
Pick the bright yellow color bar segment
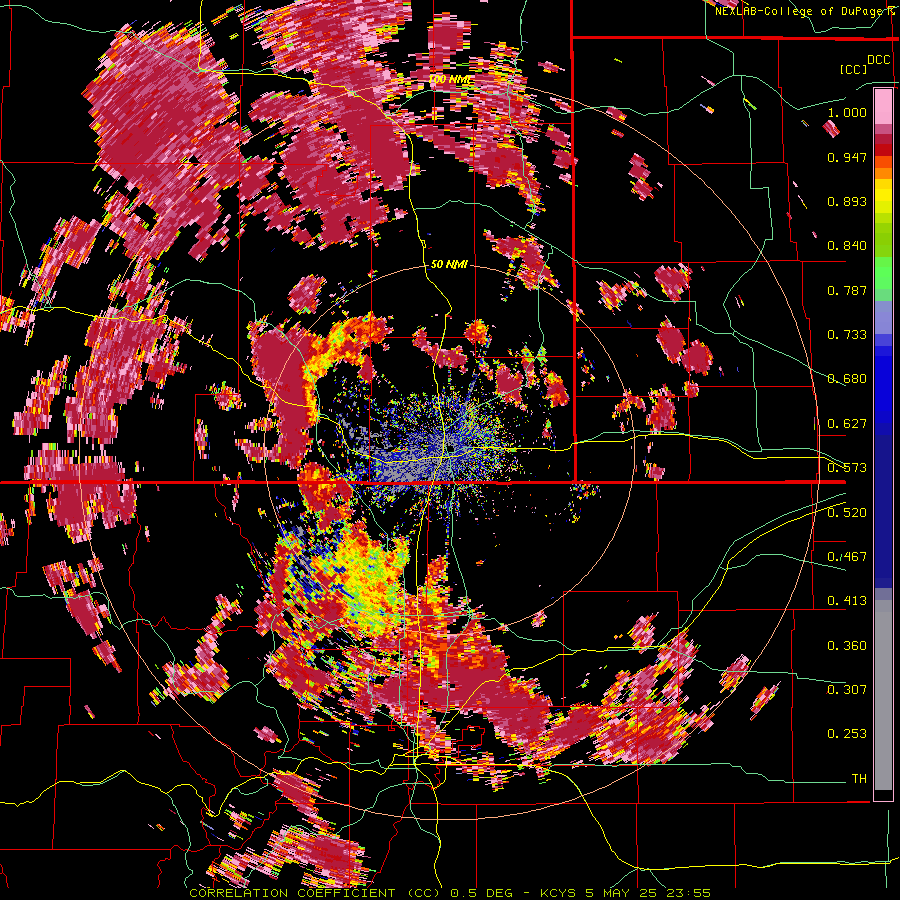883,196
